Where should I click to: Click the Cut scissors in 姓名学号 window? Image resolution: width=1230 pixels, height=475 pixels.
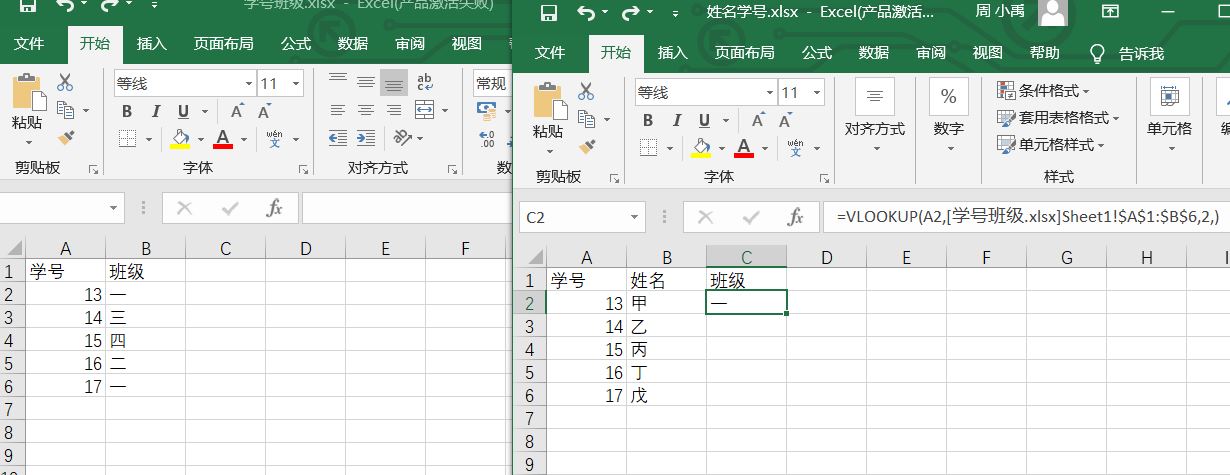click(x=586, y=91)
